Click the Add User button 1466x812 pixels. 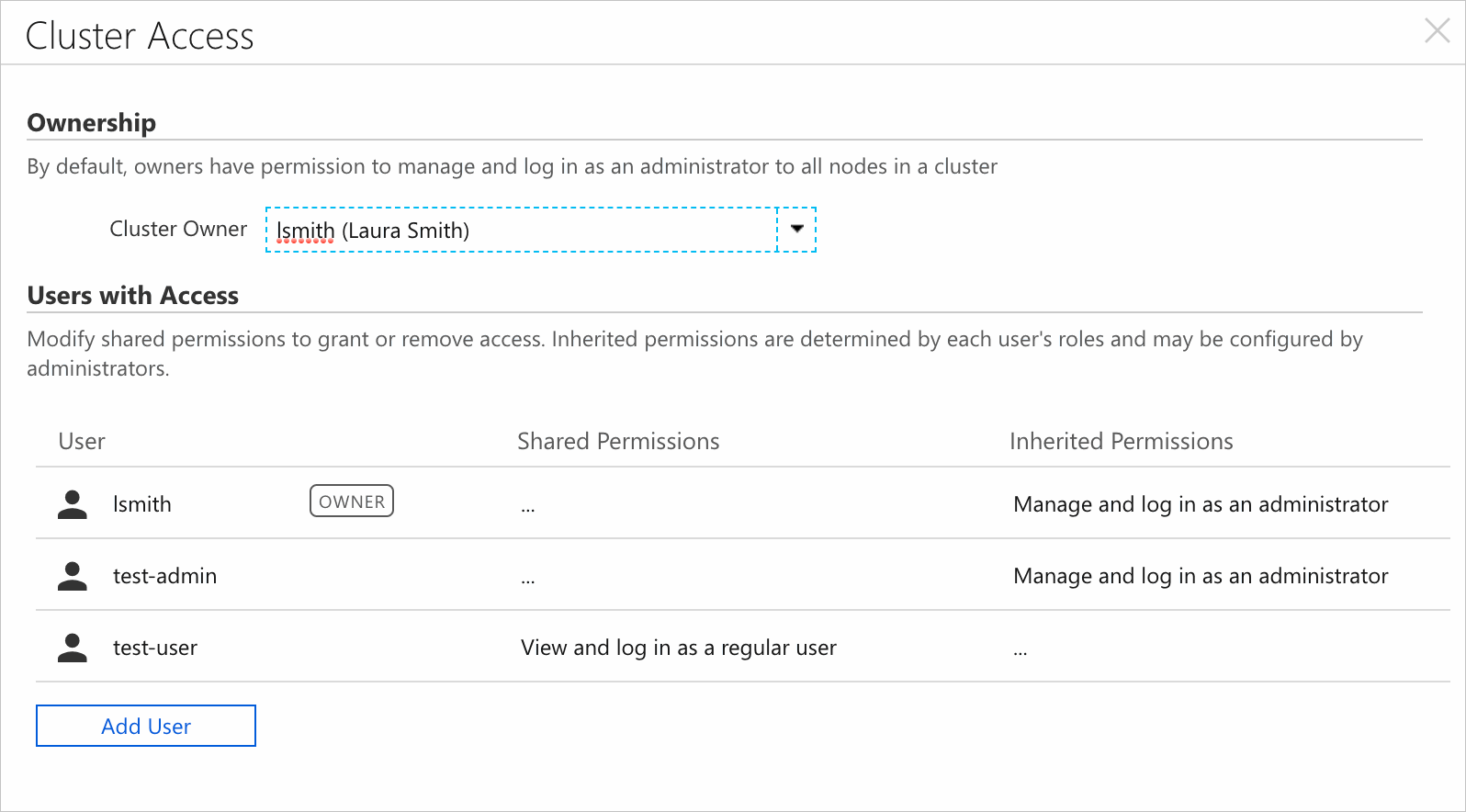pos(146,726)
